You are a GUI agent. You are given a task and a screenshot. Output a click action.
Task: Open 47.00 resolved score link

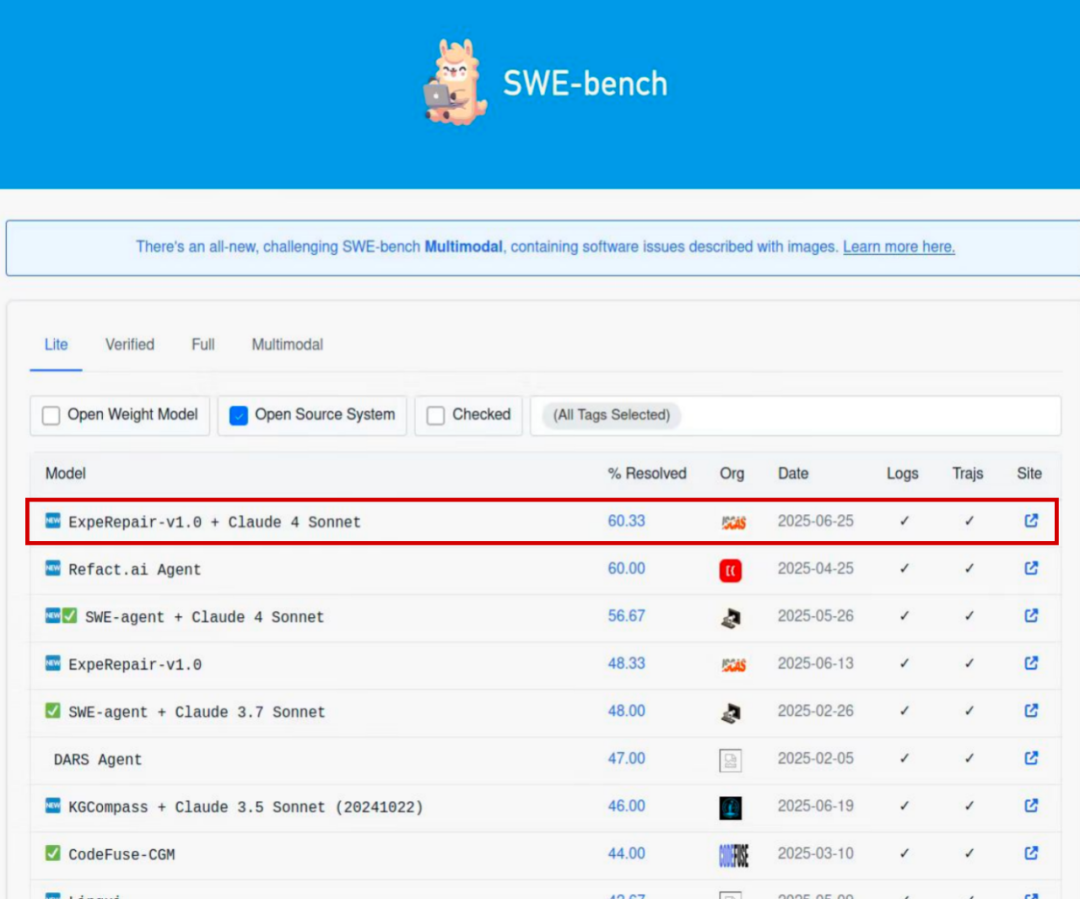point(626,758)
